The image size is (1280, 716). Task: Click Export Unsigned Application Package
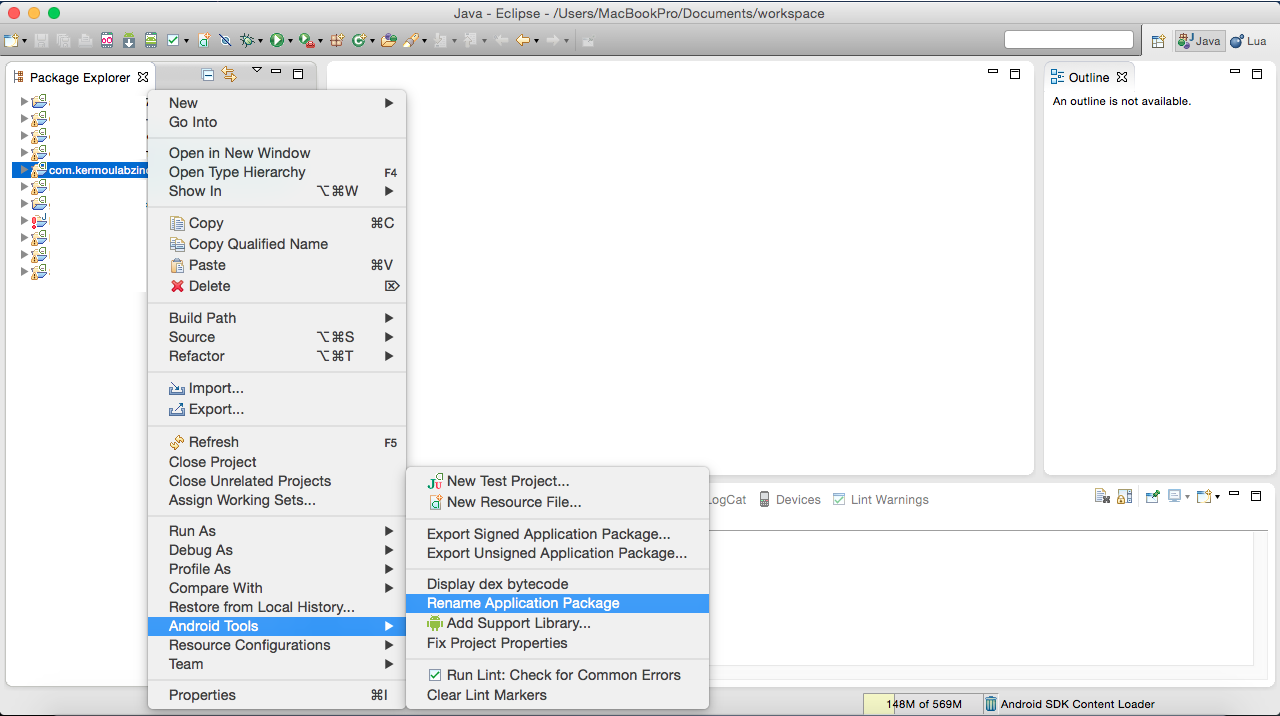click(557, 553)
